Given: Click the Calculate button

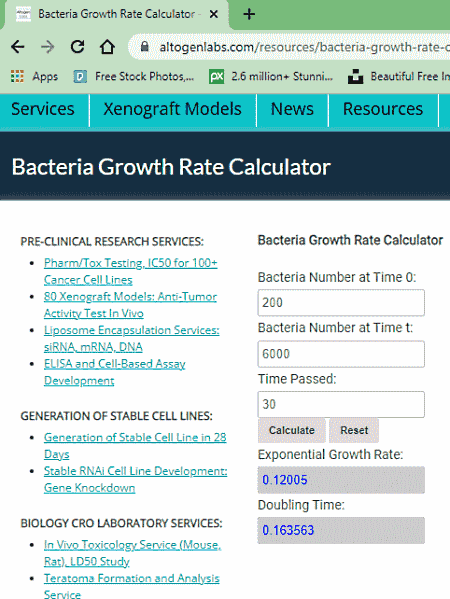Looking at the screenshot, I should click(x=292, y=430).
